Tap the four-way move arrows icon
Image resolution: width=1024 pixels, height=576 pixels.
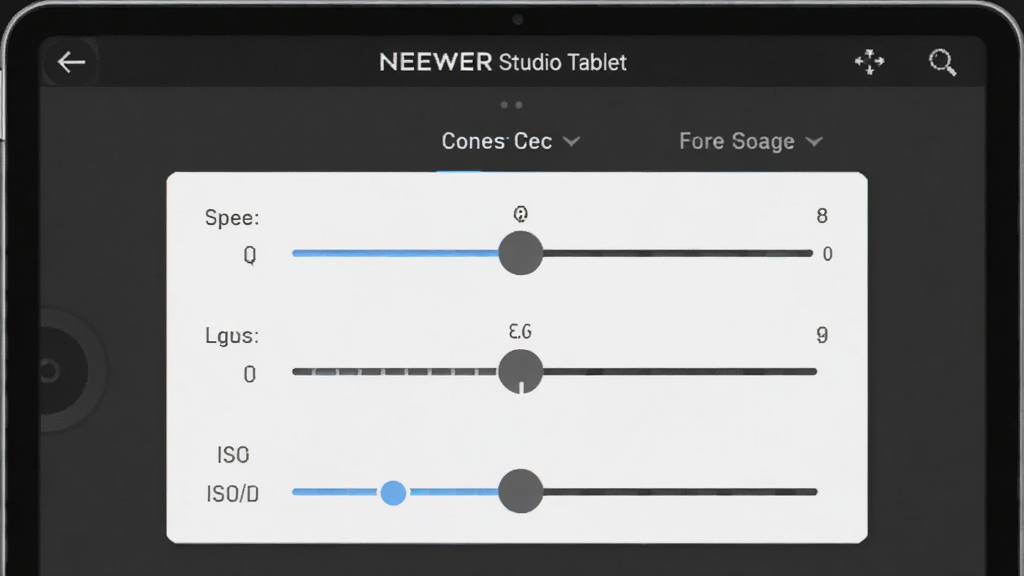pyautogui.click(x=869, y=62)
